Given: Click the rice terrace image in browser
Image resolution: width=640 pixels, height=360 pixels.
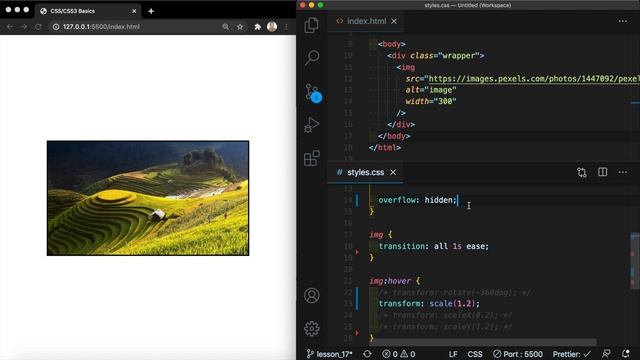Looking at the screenshot, I should click(148, 198).
